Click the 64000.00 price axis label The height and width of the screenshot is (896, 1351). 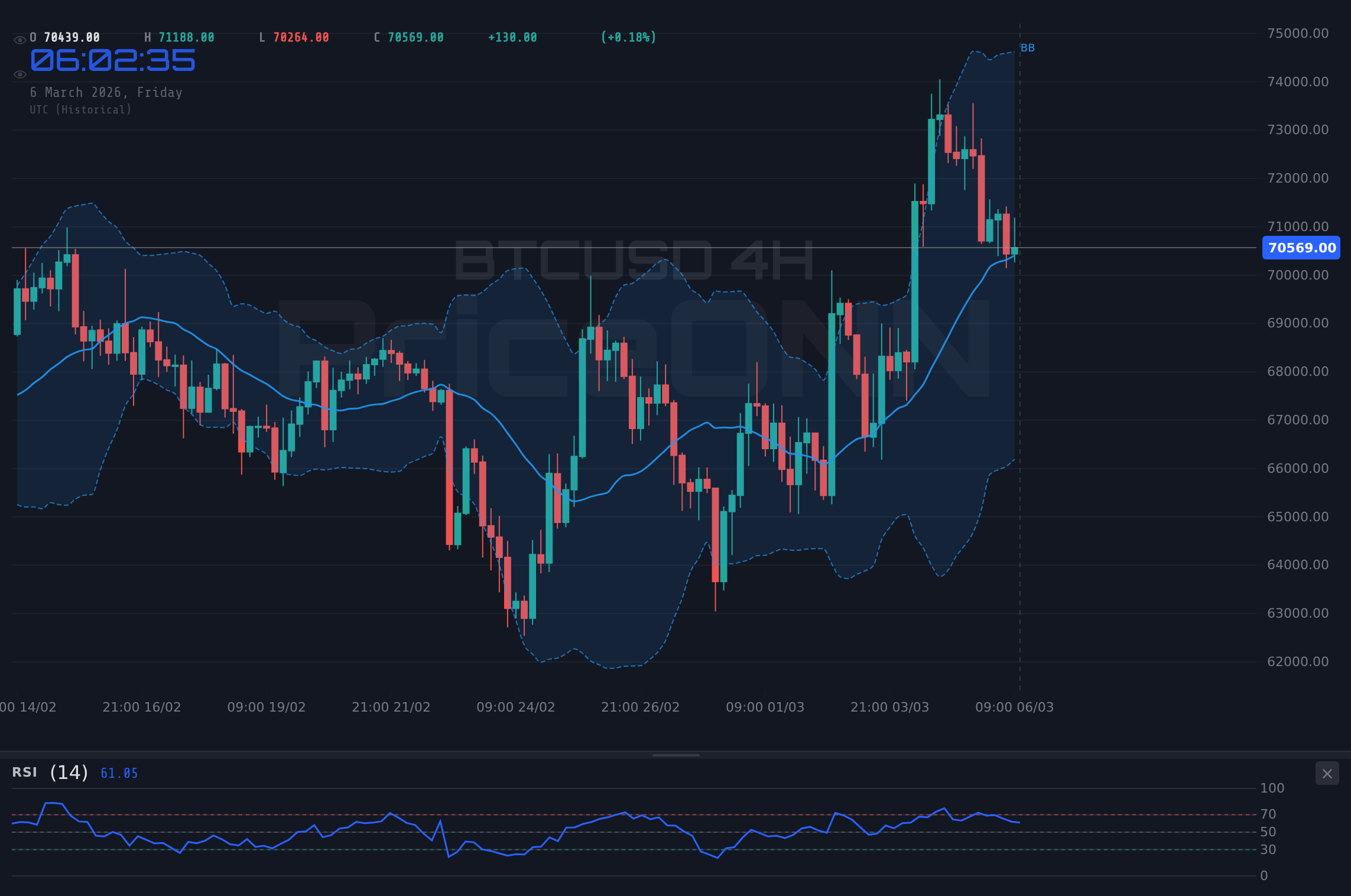[x=1298, y=564]
